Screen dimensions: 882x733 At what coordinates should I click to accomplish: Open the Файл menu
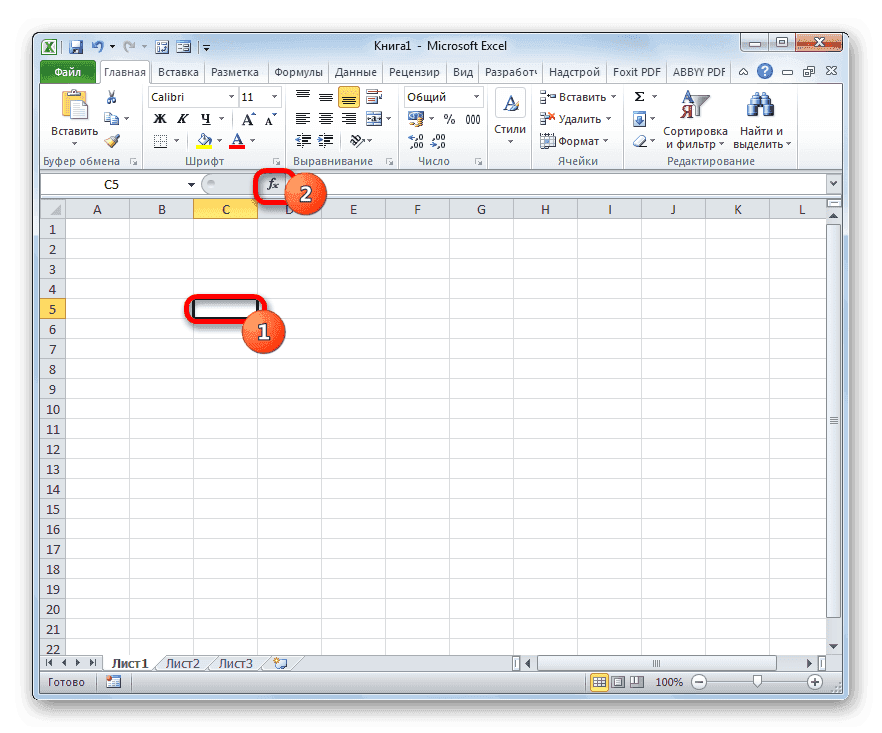pos(67,71)
